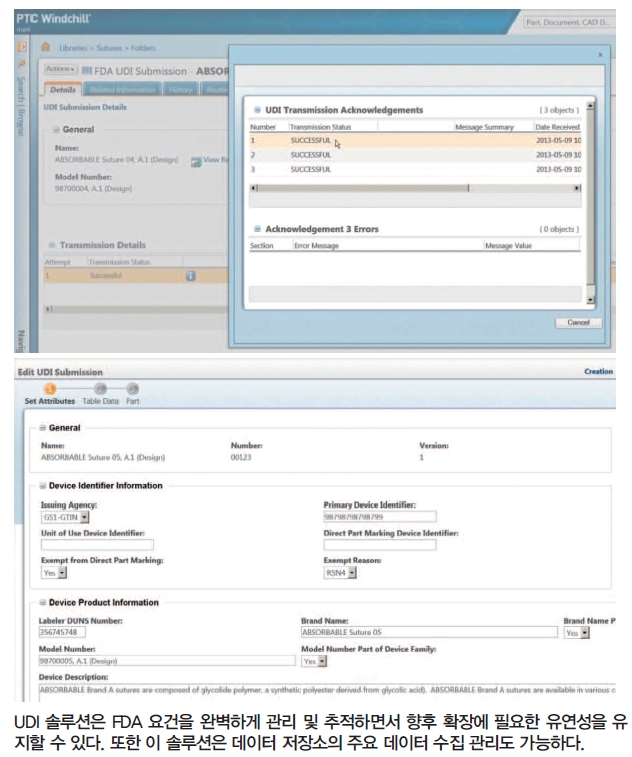Image resolution: width=632 pixels, height=757 pixels.
Task: Click the Brand Name input field
Action: pos(429,632)
